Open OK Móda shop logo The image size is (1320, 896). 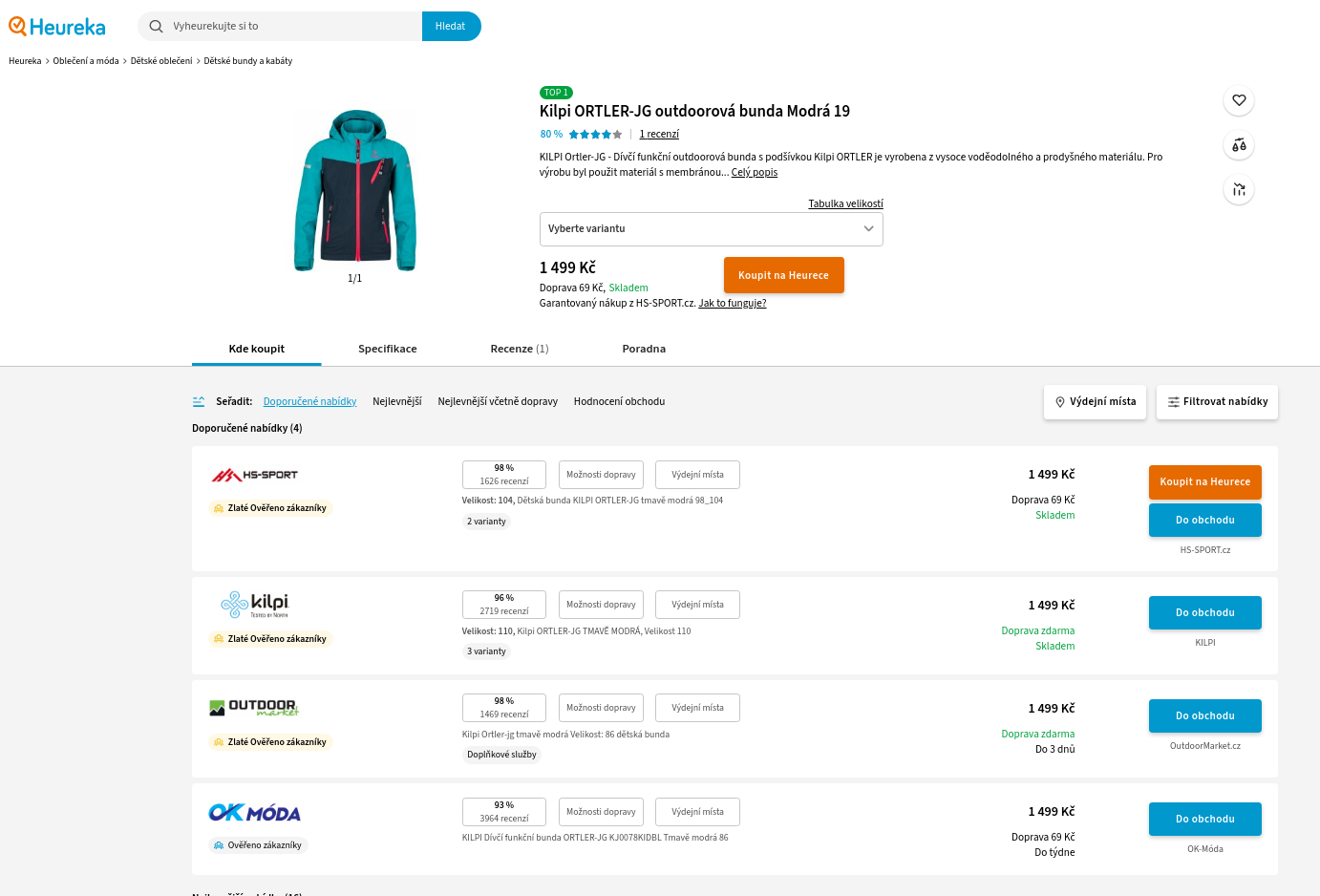(254, 813)
